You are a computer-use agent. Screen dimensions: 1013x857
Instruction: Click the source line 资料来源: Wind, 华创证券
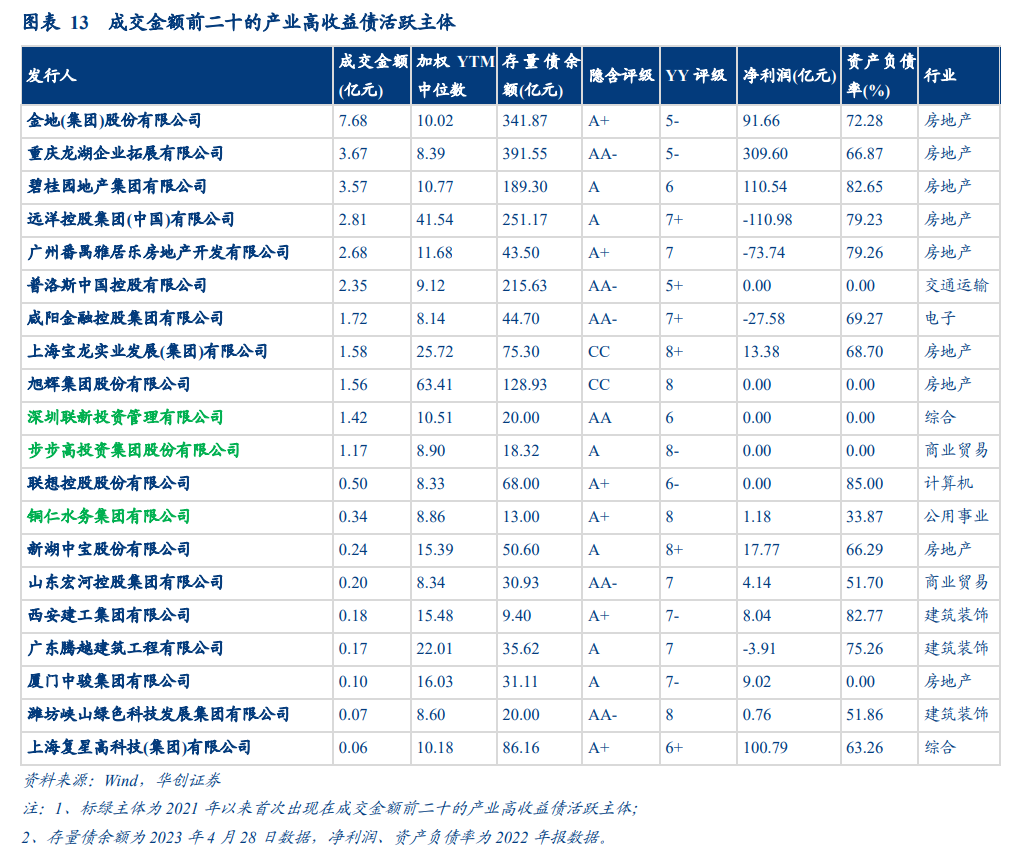[x=122, y=780]
